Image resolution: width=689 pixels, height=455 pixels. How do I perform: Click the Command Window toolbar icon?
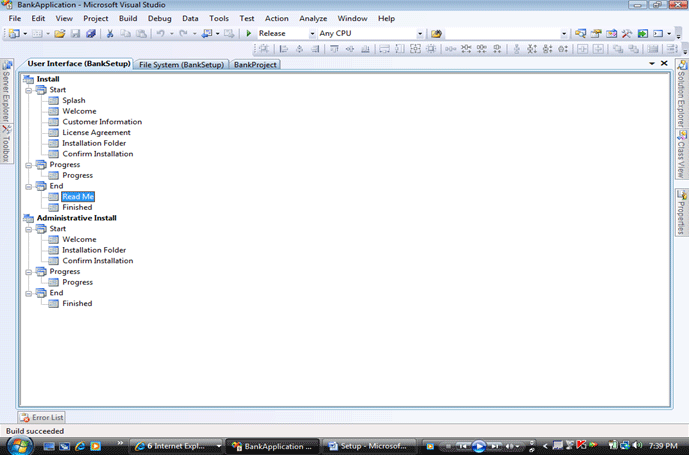click(x=658, y=33)
